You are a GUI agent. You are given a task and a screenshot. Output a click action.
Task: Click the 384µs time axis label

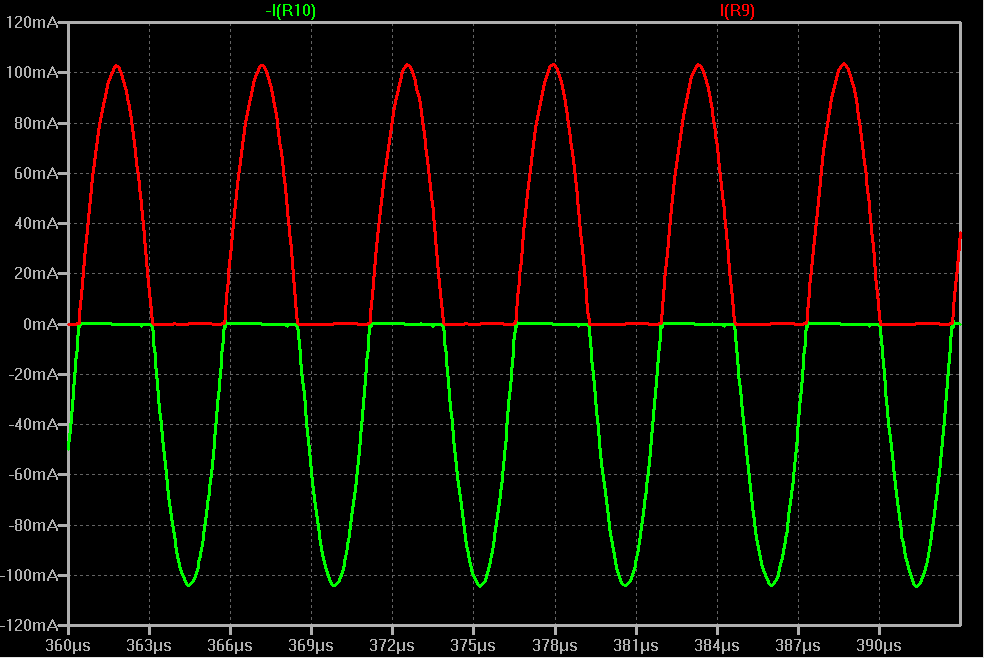[717, 645]
